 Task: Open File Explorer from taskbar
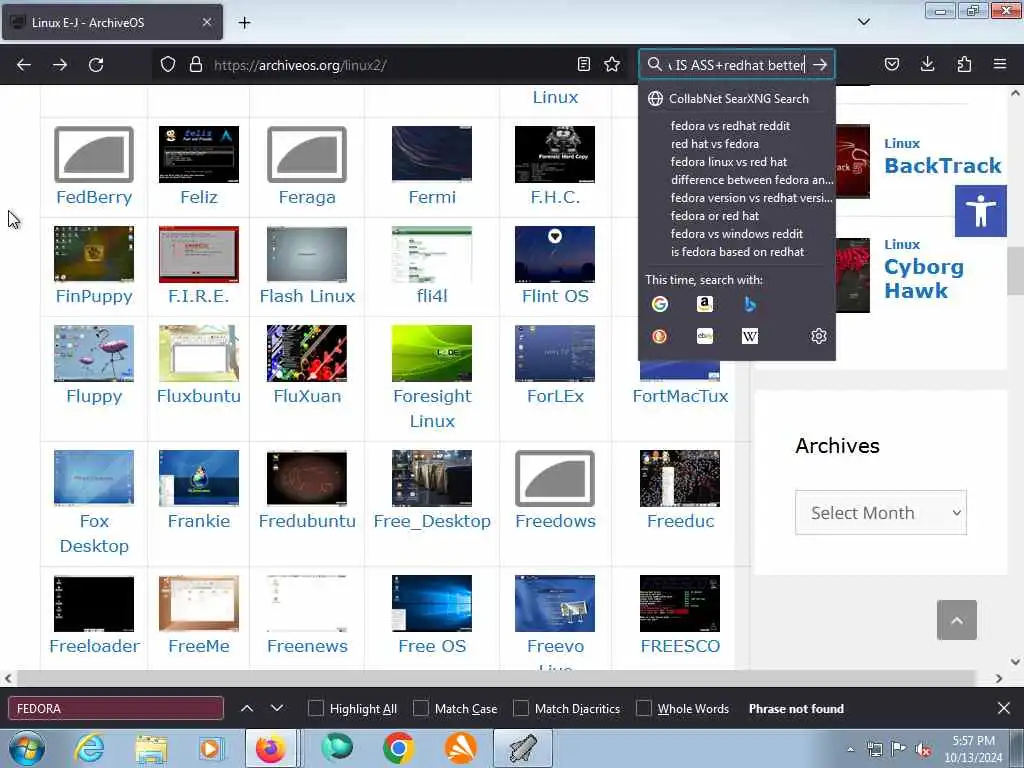(151, 748)
